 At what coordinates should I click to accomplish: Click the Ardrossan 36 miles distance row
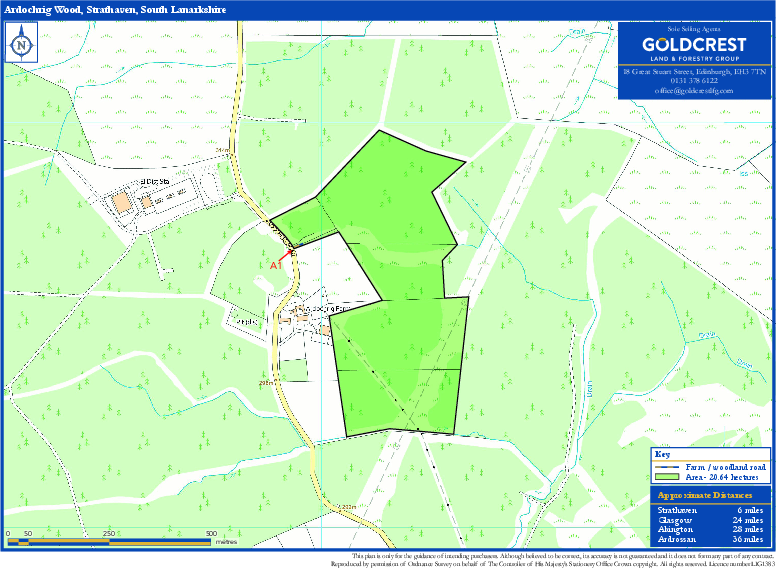point(710,538)
